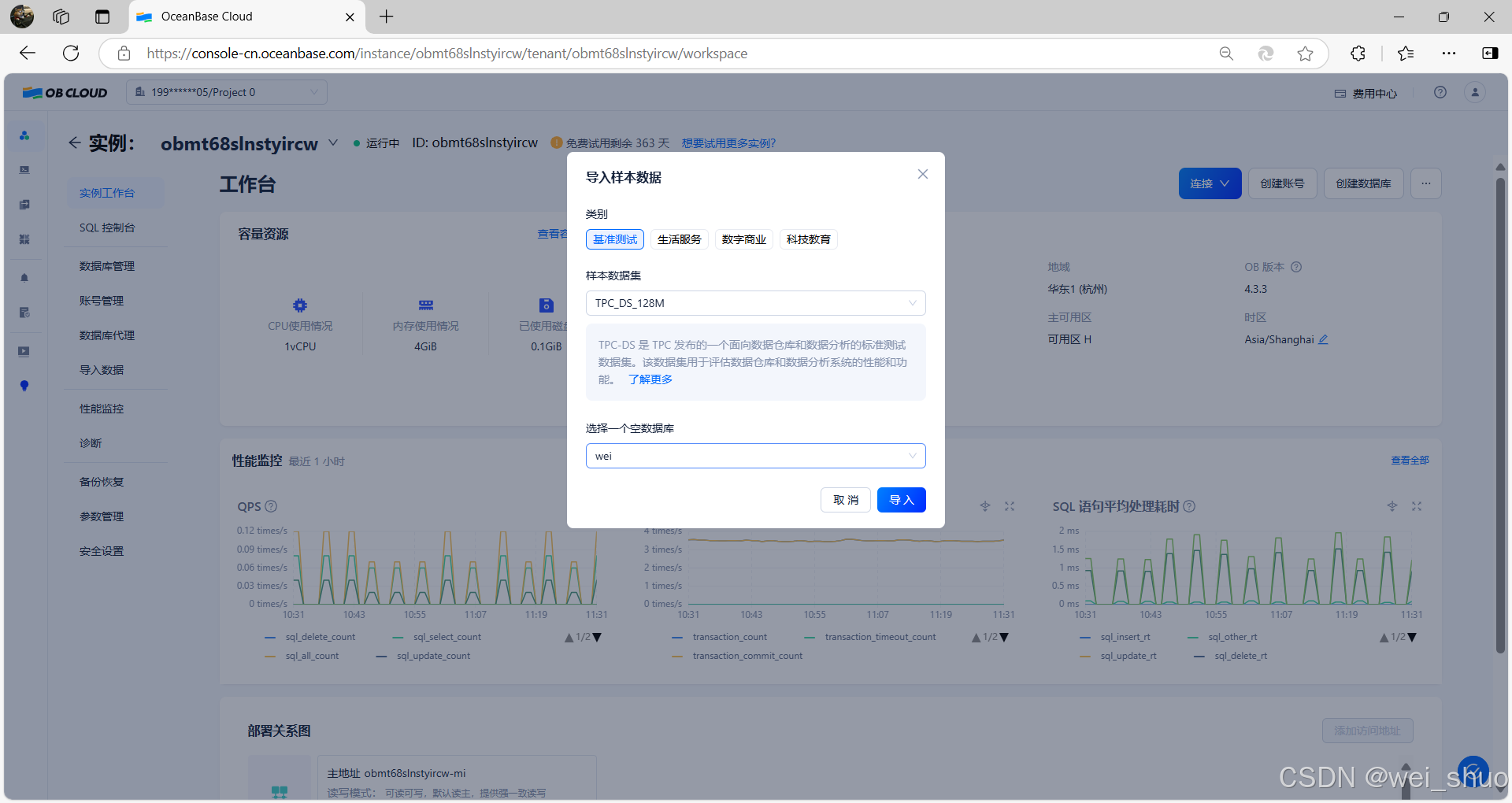Open the empty database dropdown showing wei

tap(755, 456)
